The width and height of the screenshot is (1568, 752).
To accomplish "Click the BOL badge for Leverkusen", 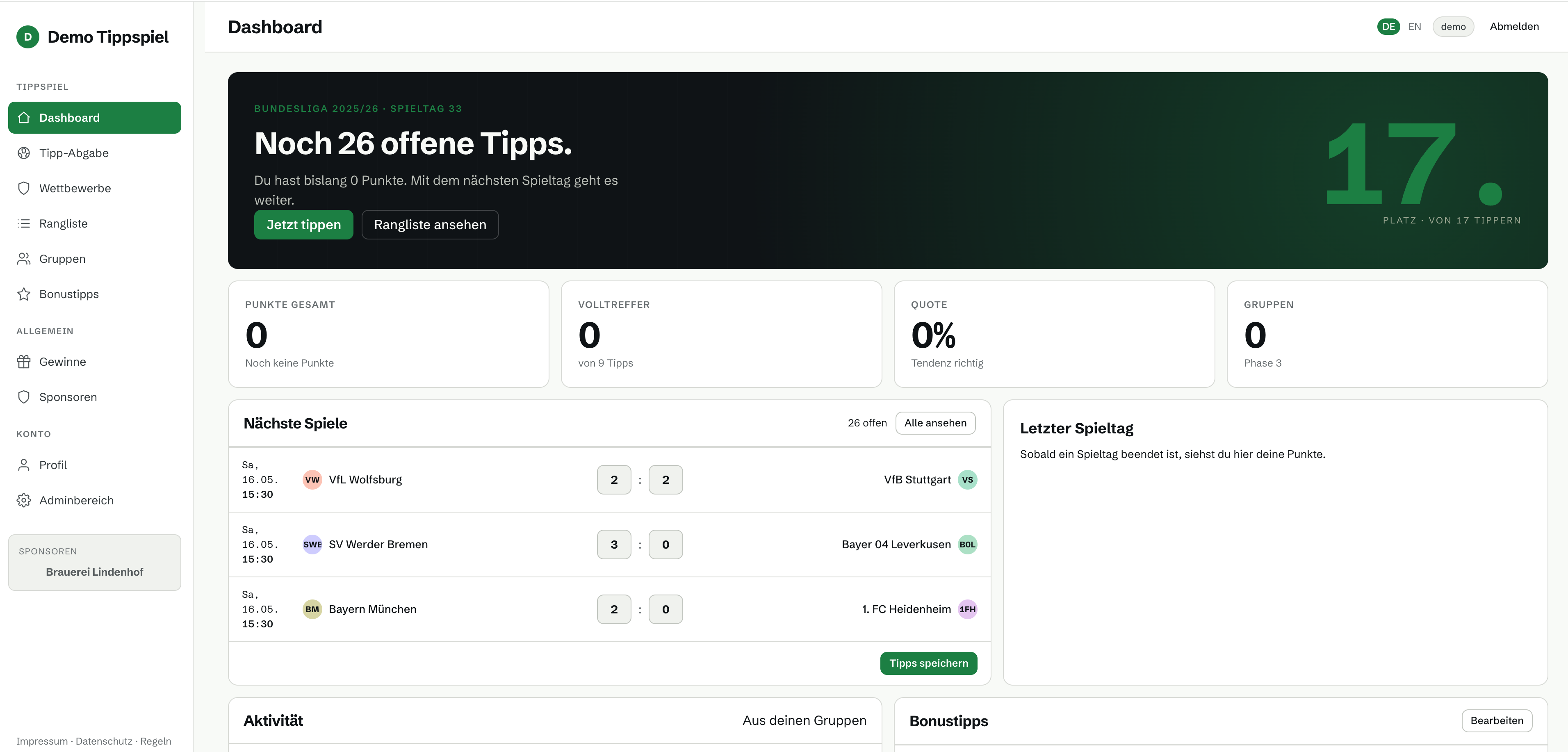I will click(967, 545).
